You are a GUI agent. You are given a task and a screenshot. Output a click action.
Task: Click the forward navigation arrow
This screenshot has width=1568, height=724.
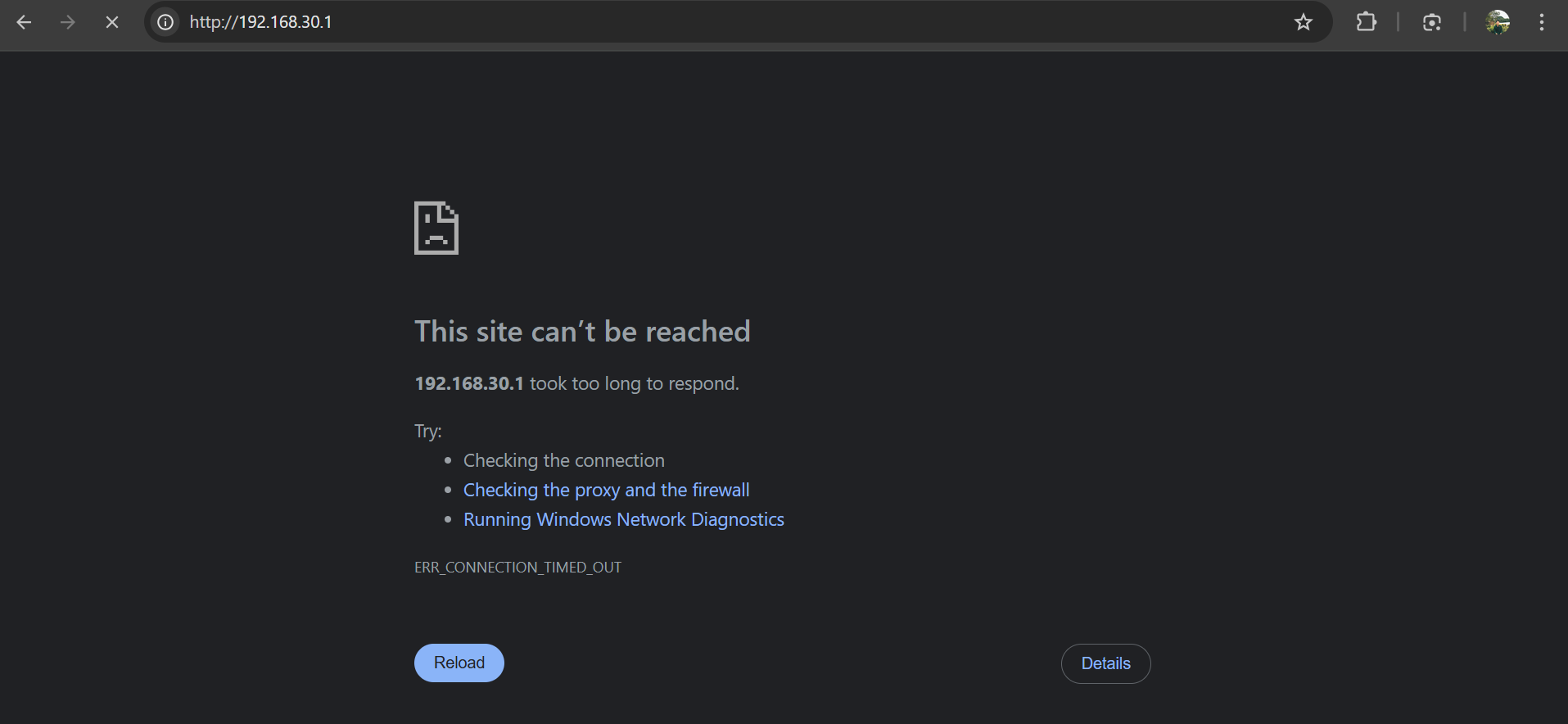click(x=68, y=22)
